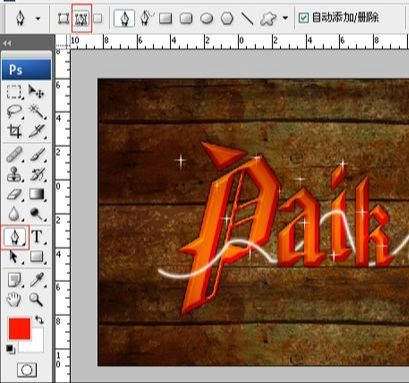This screenshot has height=383, width=409.
Task: Select the Path Selection tool
Action: tap(14, 257)
